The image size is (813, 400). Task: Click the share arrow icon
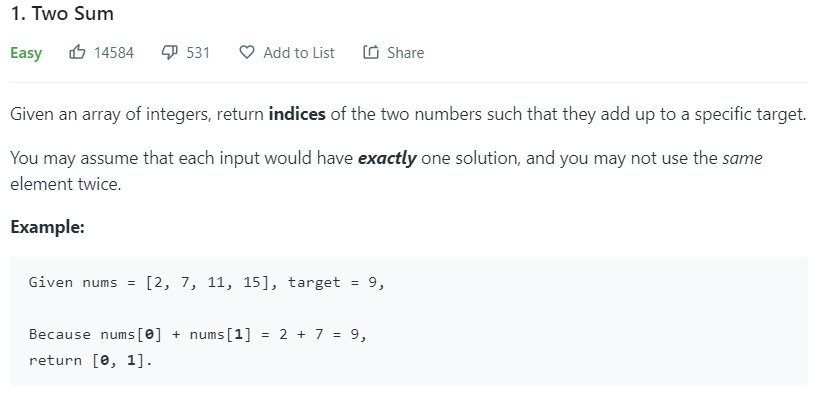pyautogui.click(x=371, y=52)
